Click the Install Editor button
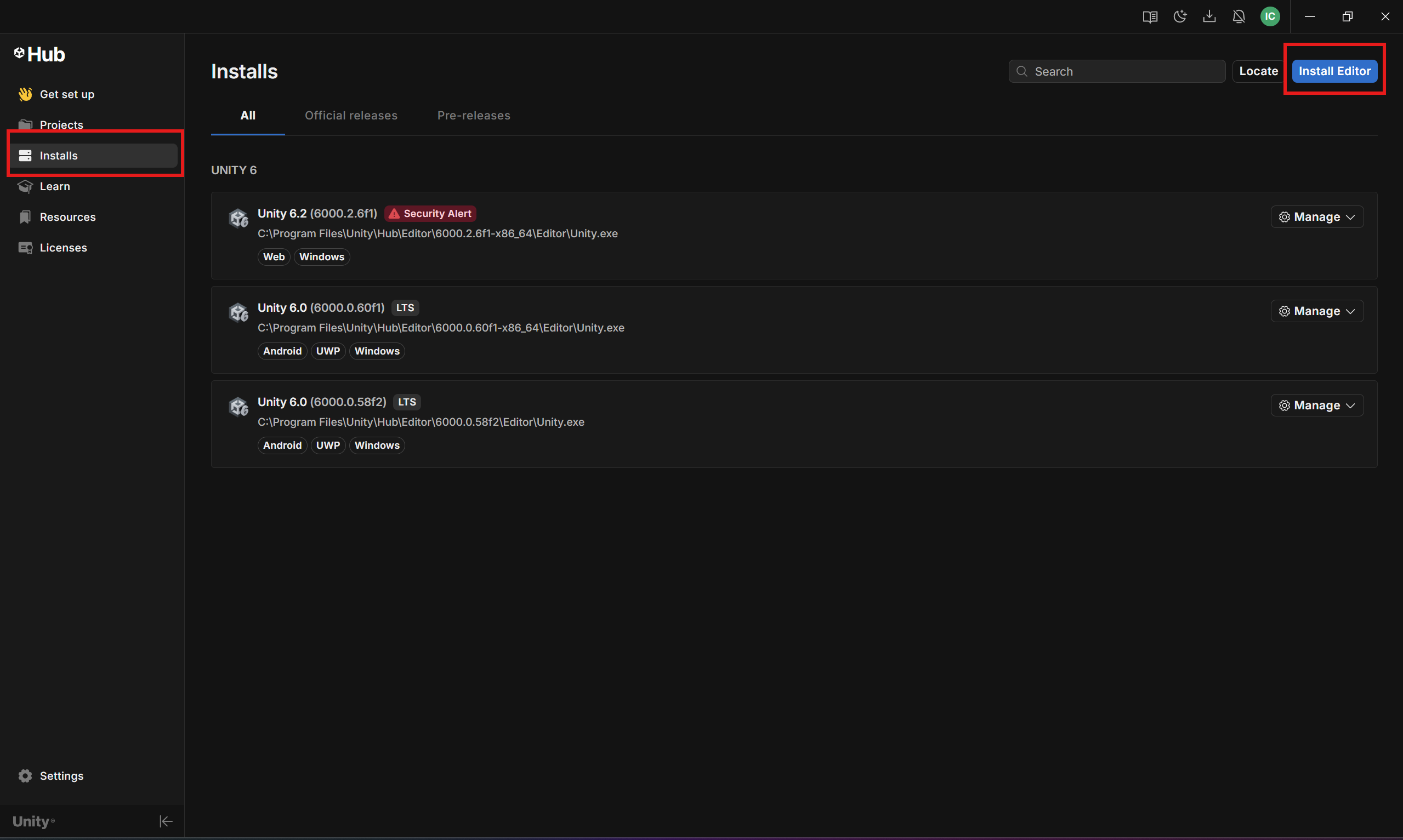This screenshot has height=840, width=1403. click(x=1334, y=71)
